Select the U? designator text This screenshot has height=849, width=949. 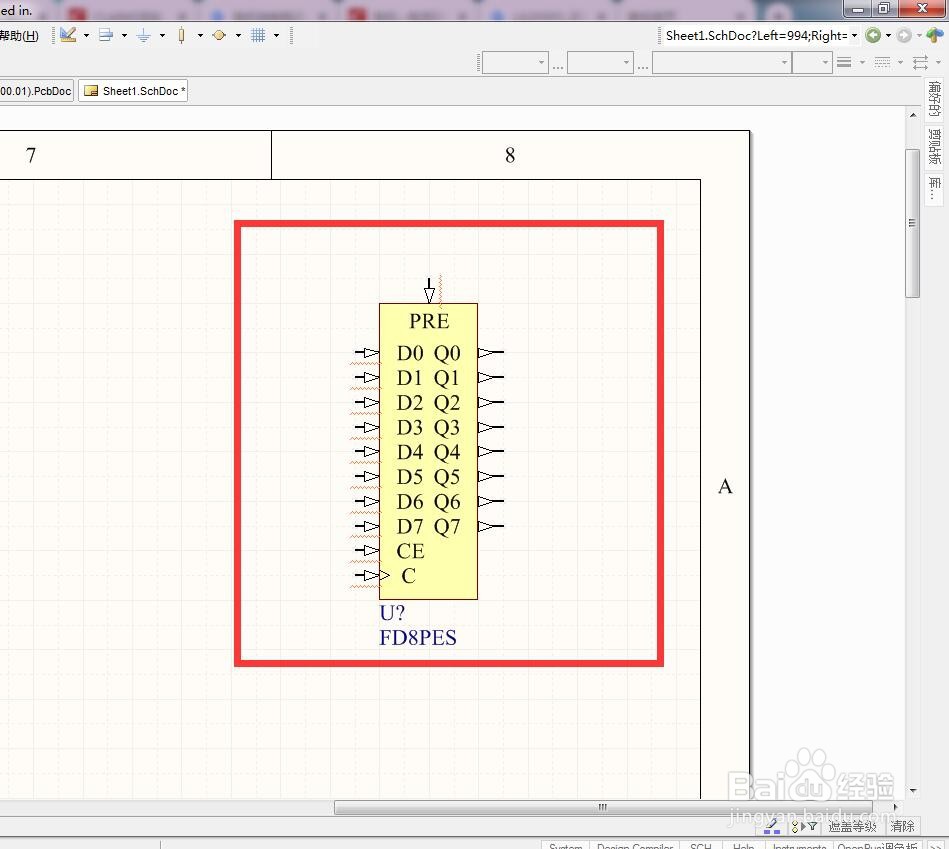coord(392,613)
